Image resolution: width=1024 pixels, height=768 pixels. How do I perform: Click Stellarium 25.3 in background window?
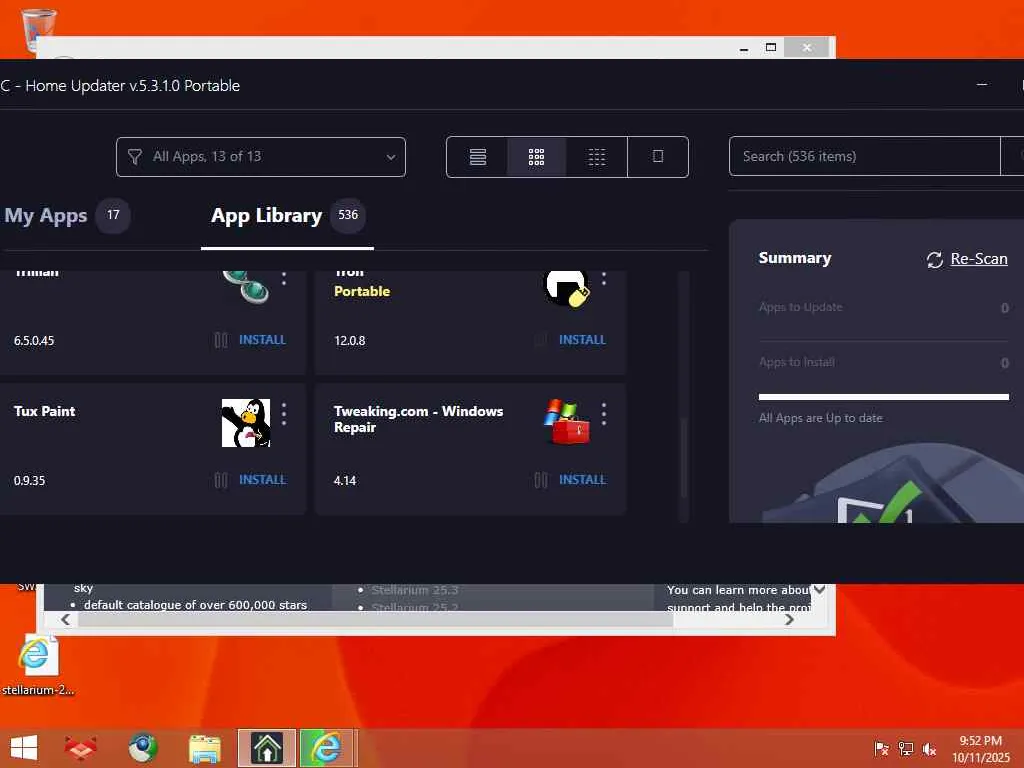pos(415,590)
